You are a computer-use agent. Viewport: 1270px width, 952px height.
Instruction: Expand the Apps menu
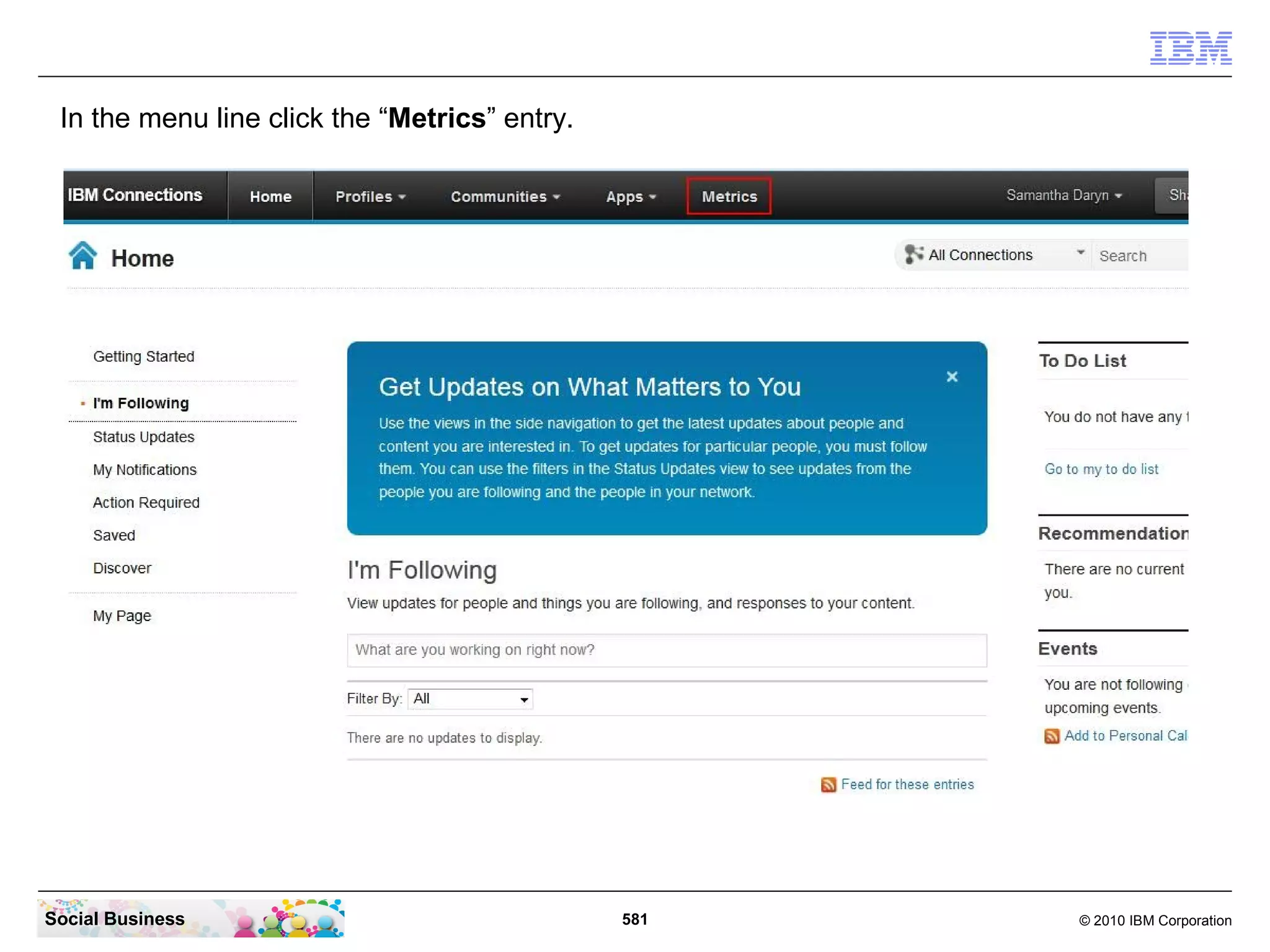[631, 197]
